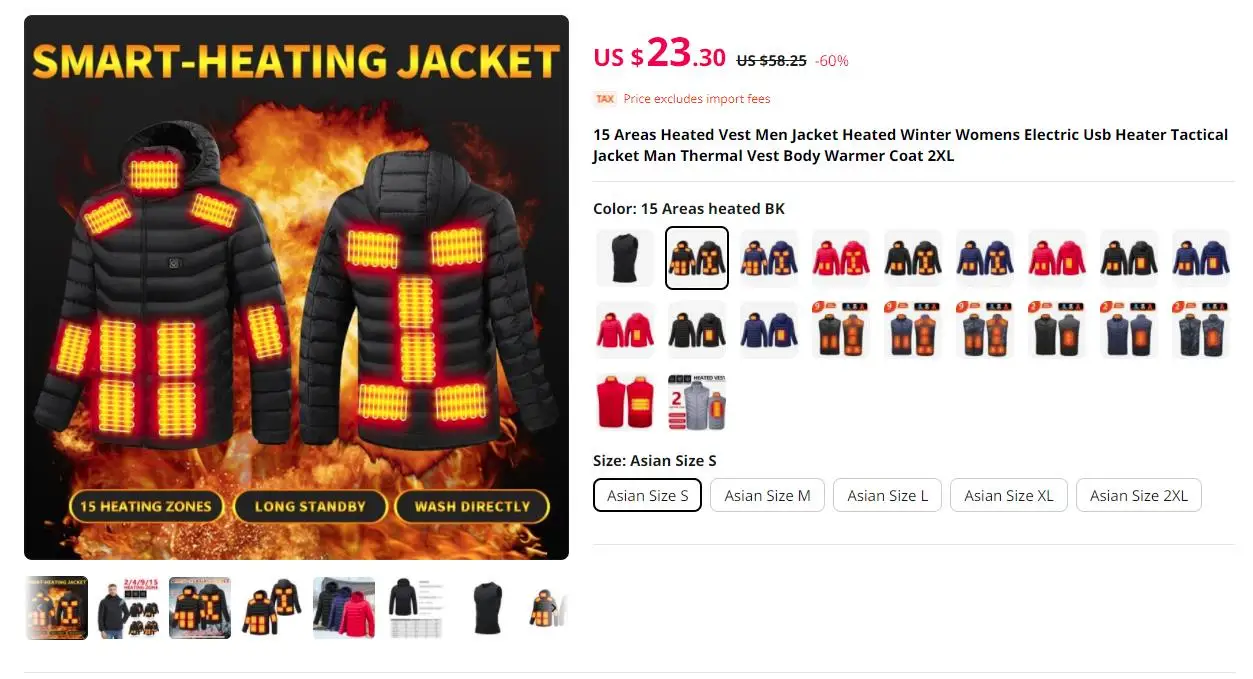Open the thumbnail of man wearing jacket
The height and width of the screenshot is (679, 1253).
pyautogui.click(x=128, y=608)
